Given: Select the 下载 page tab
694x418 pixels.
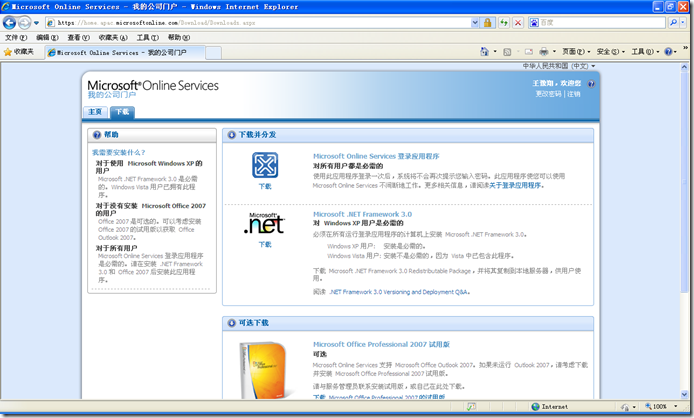Looking at the screenshot, I should pos(122,112).
